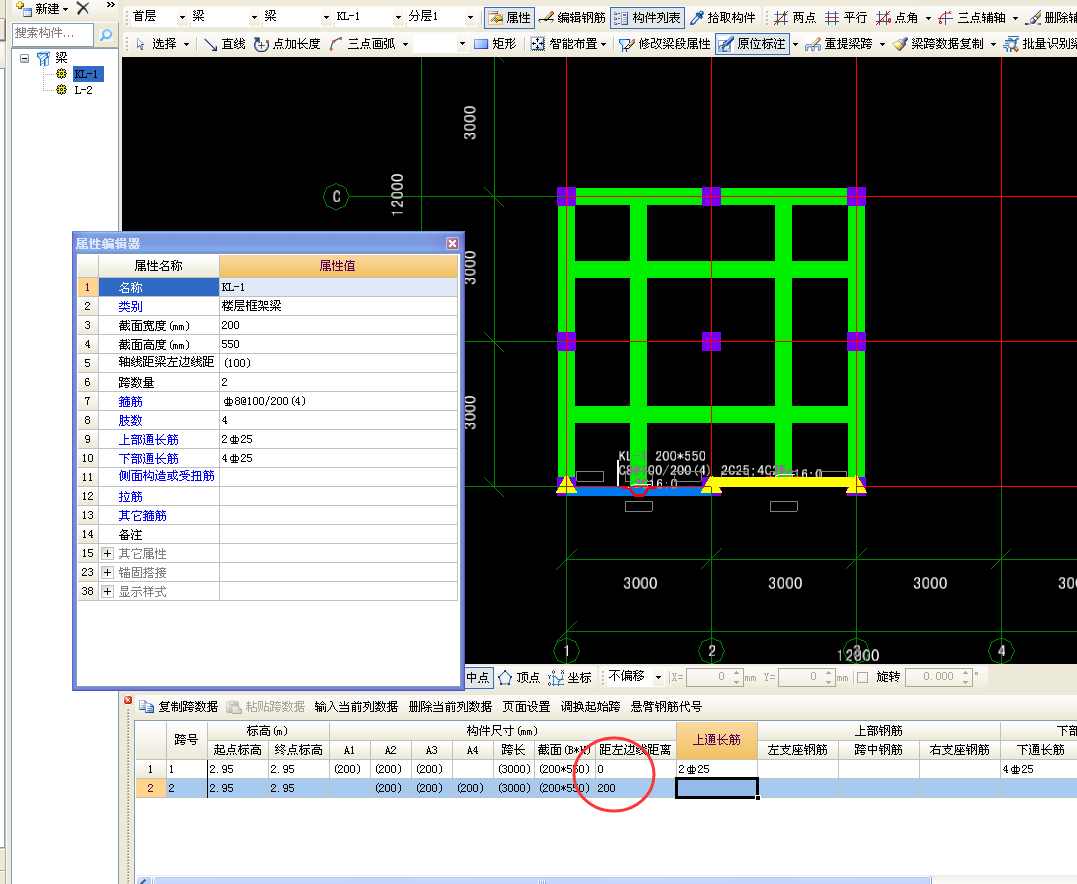Click the 坐标 coordinate snap icon
This screenshot has width=1077, height=884.
click(570, 677)
